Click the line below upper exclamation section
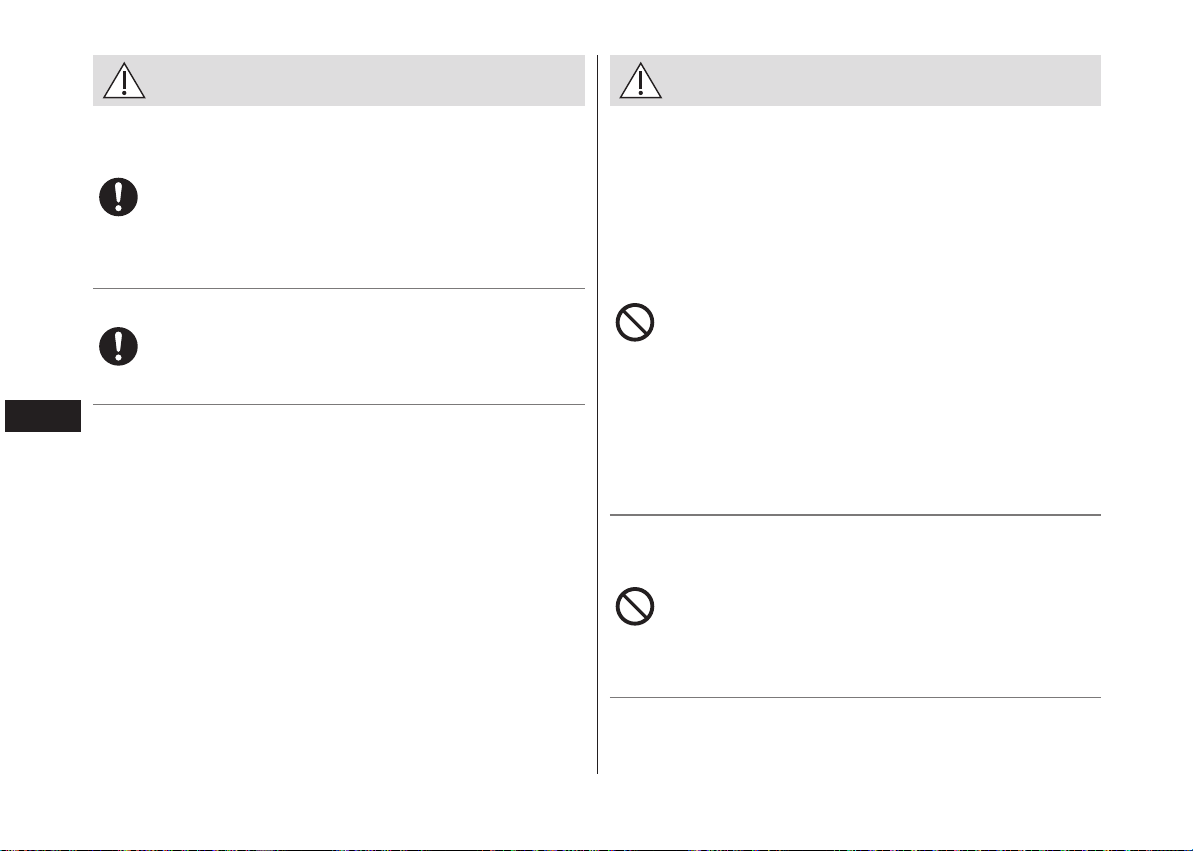This screenshot has width=1193, height=851. pos(339,288)
